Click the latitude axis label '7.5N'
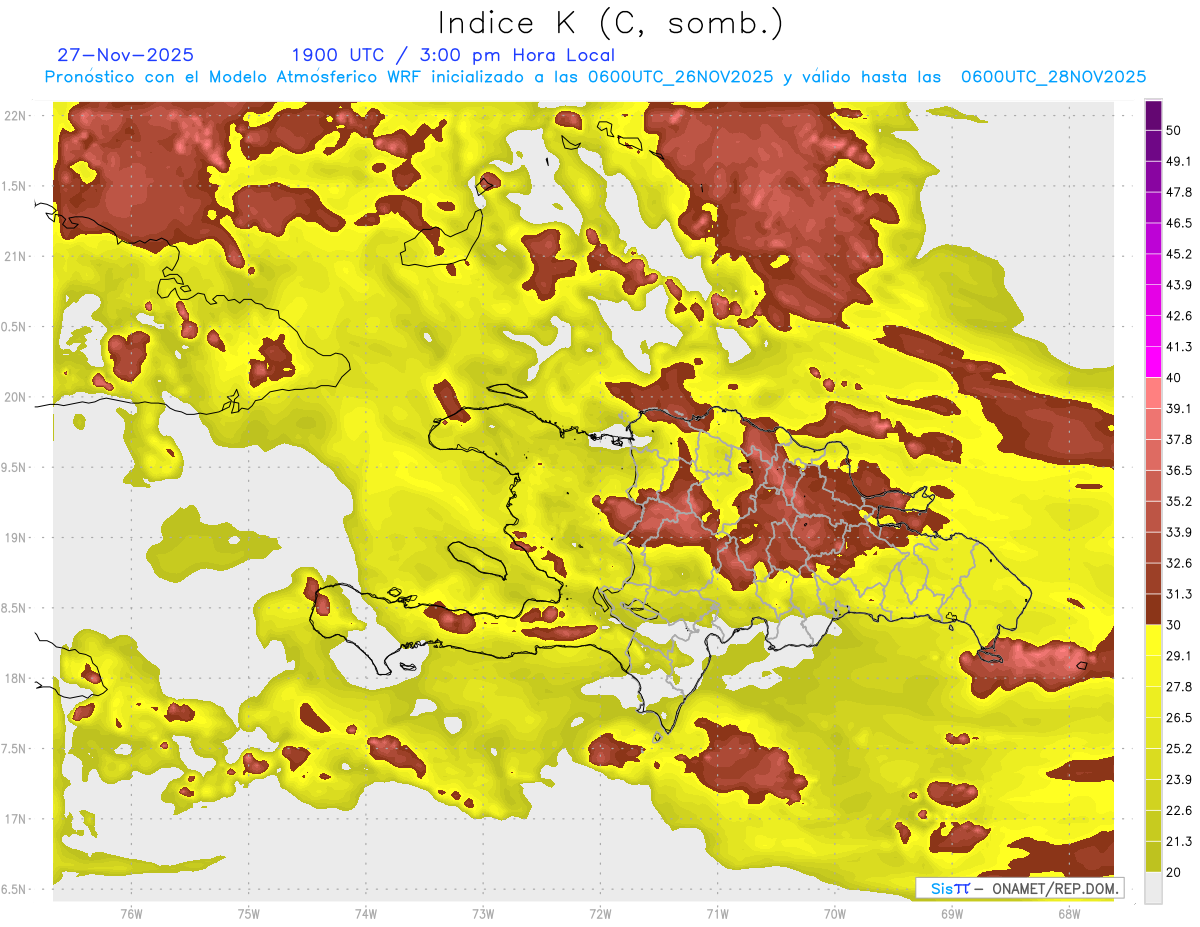The image size is (1200, 927). (x=15, y=750)
